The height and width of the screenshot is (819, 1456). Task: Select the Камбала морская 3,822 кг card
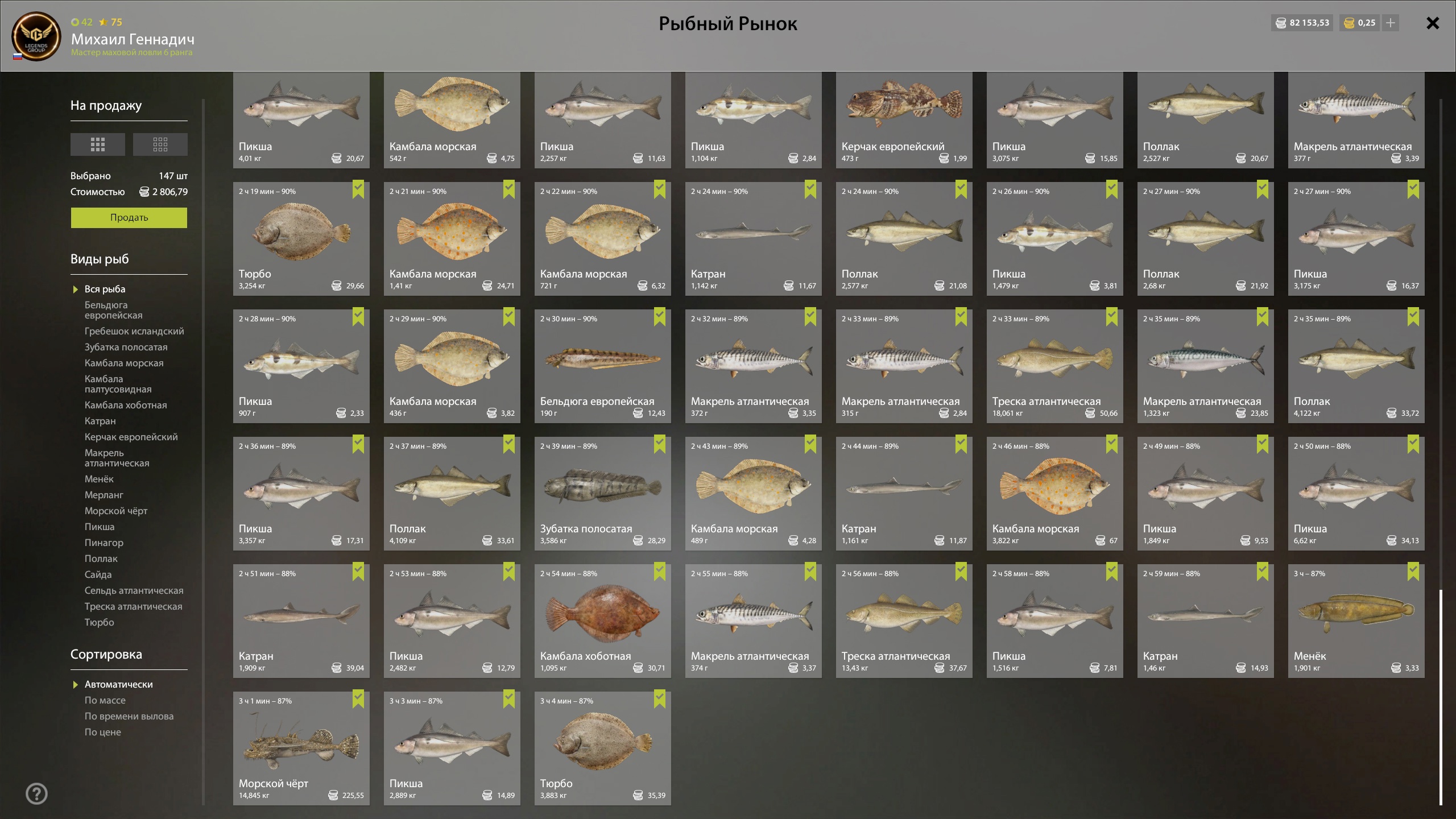(x=1055, y=493)
